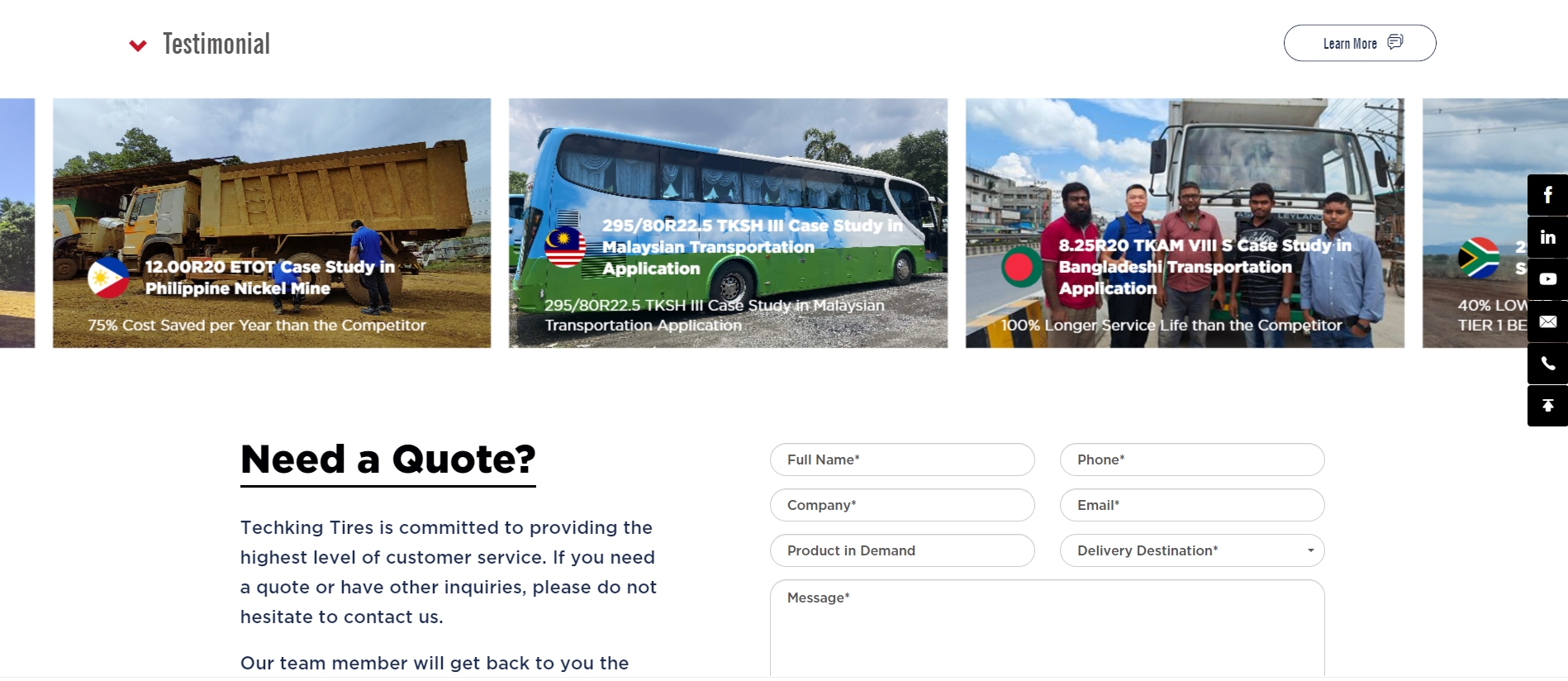Click the email envelope sidebar icon
1568x681 pixels.
click(x=1547, y=321)
